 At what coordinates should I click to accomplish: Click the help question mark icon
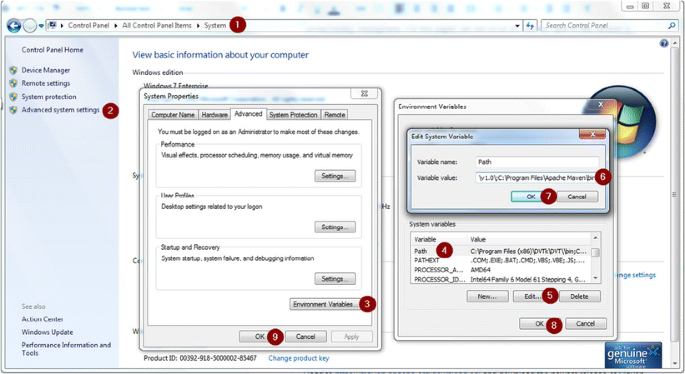pos(664,43)
